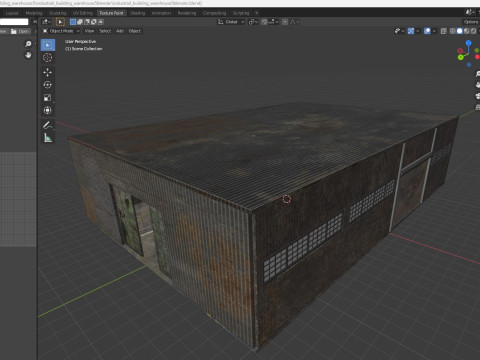The image size is (480, 360).
Task: Set selection mode to Subtract
Action: [87, 22]
